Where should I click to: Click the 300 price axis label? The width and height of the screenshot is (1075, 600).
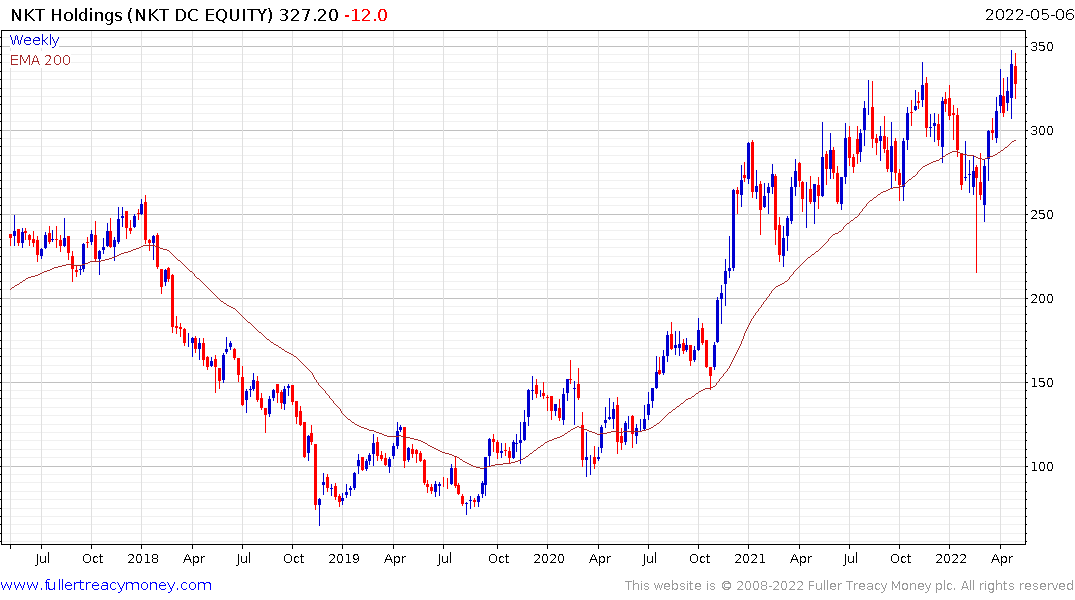(x=1042, y=131)
